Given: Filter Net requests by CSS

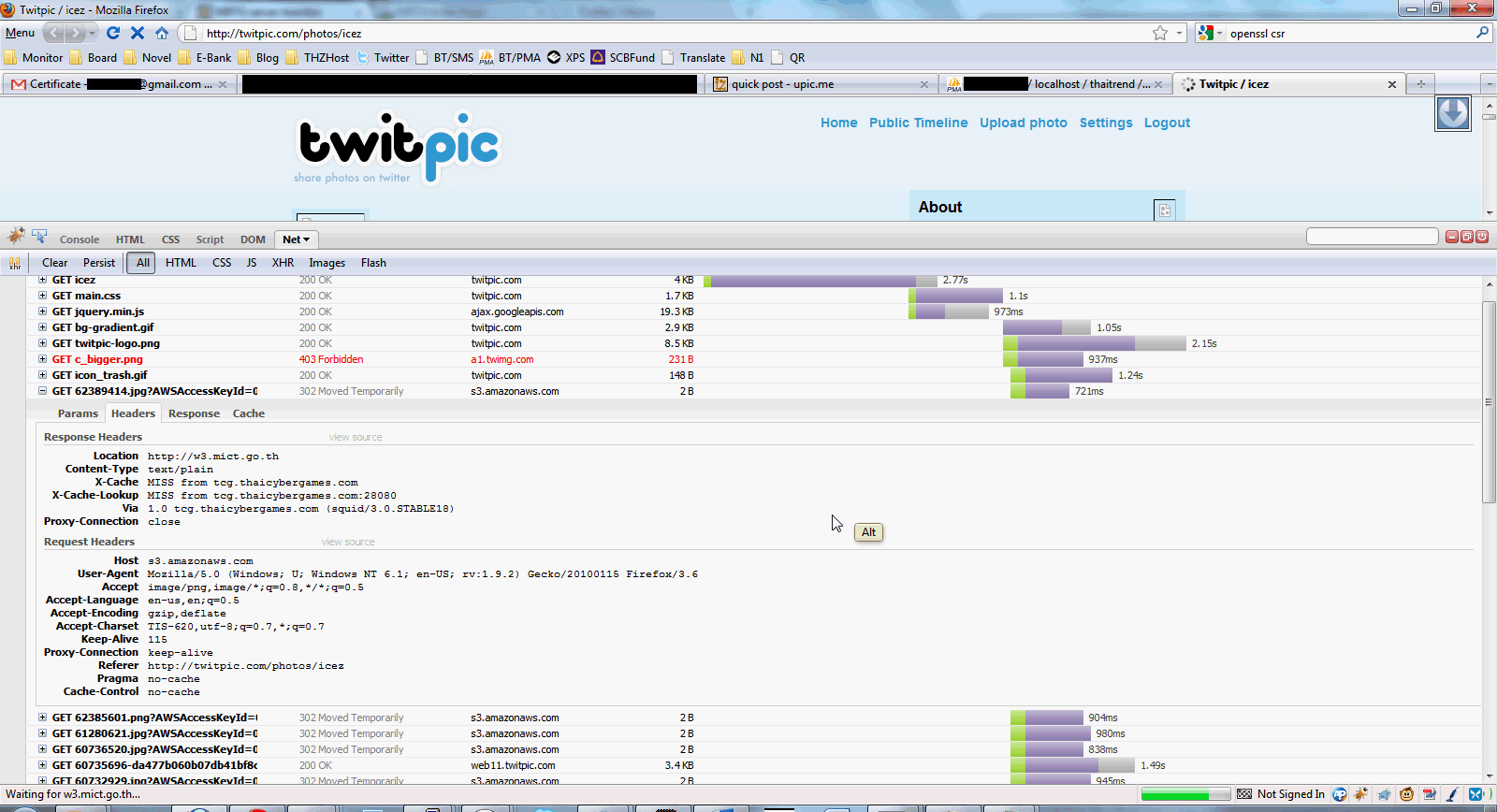Looking at the screenshot, I should coord(222,263).
